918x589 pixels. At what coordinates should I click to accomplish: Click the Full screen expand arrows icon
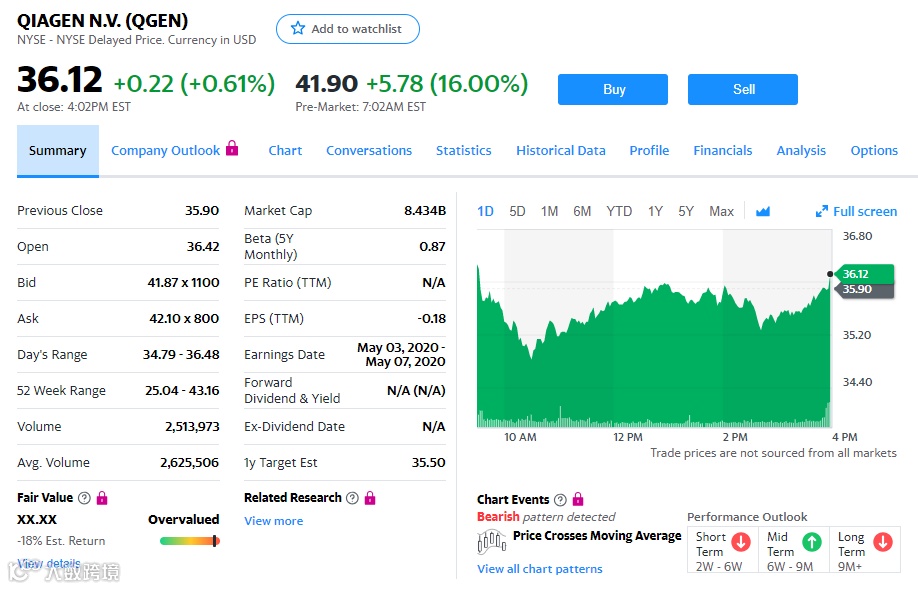(821, 211)
